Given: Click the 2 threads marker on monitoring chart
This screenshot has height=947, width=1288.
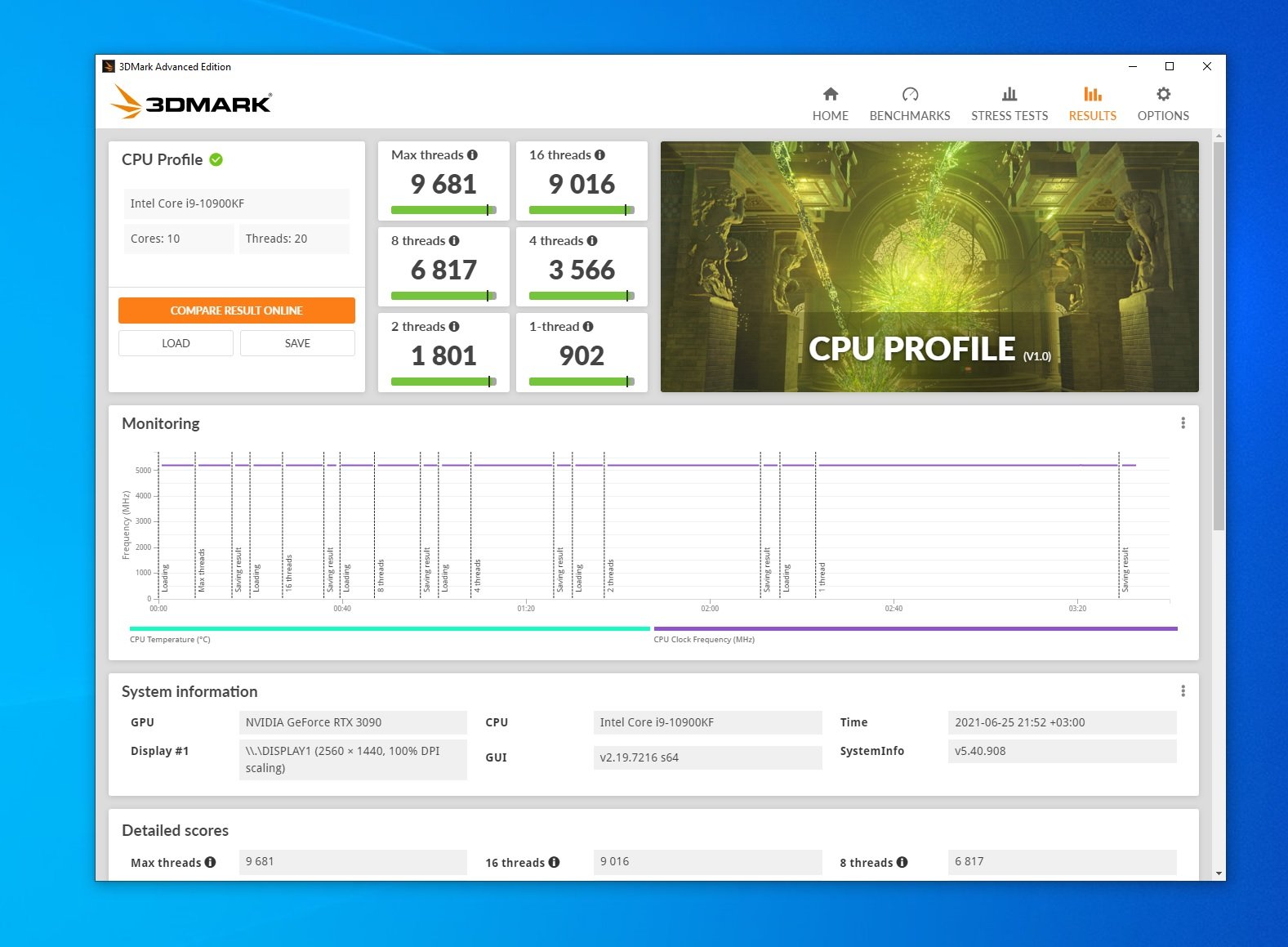Looking at the screenshot, I should (610, 575).
